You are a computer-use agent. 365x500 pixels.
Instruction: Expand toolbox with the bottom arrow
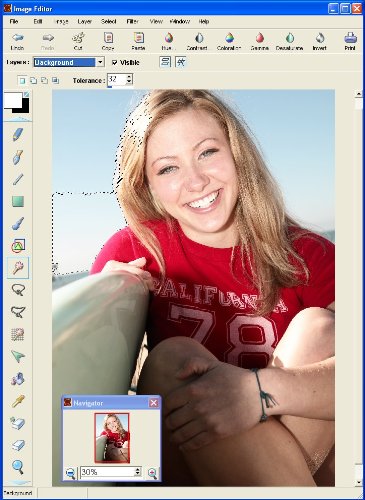click(x=17, y=482)
